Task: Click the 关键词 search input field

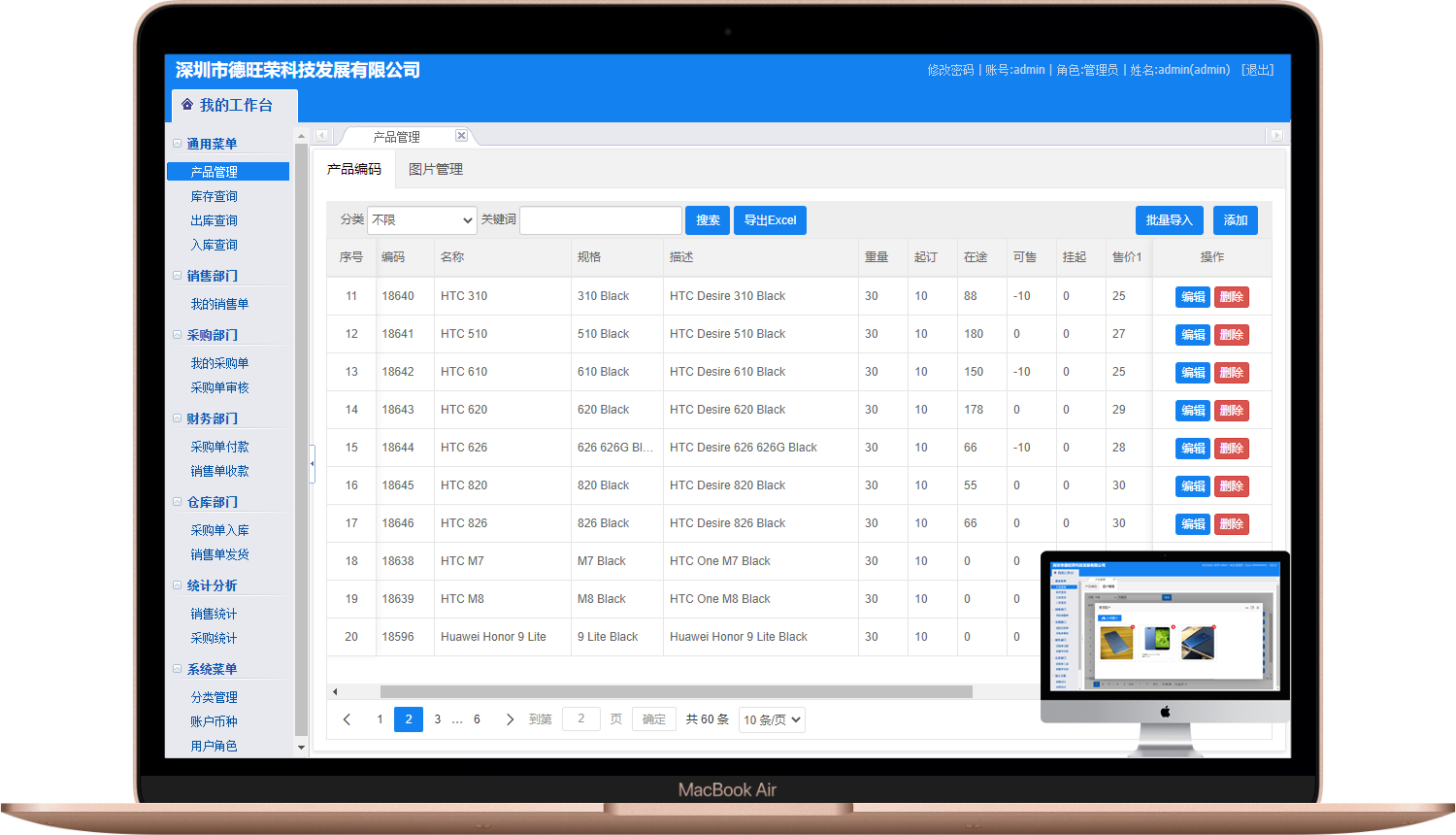Action: (601, 220)
